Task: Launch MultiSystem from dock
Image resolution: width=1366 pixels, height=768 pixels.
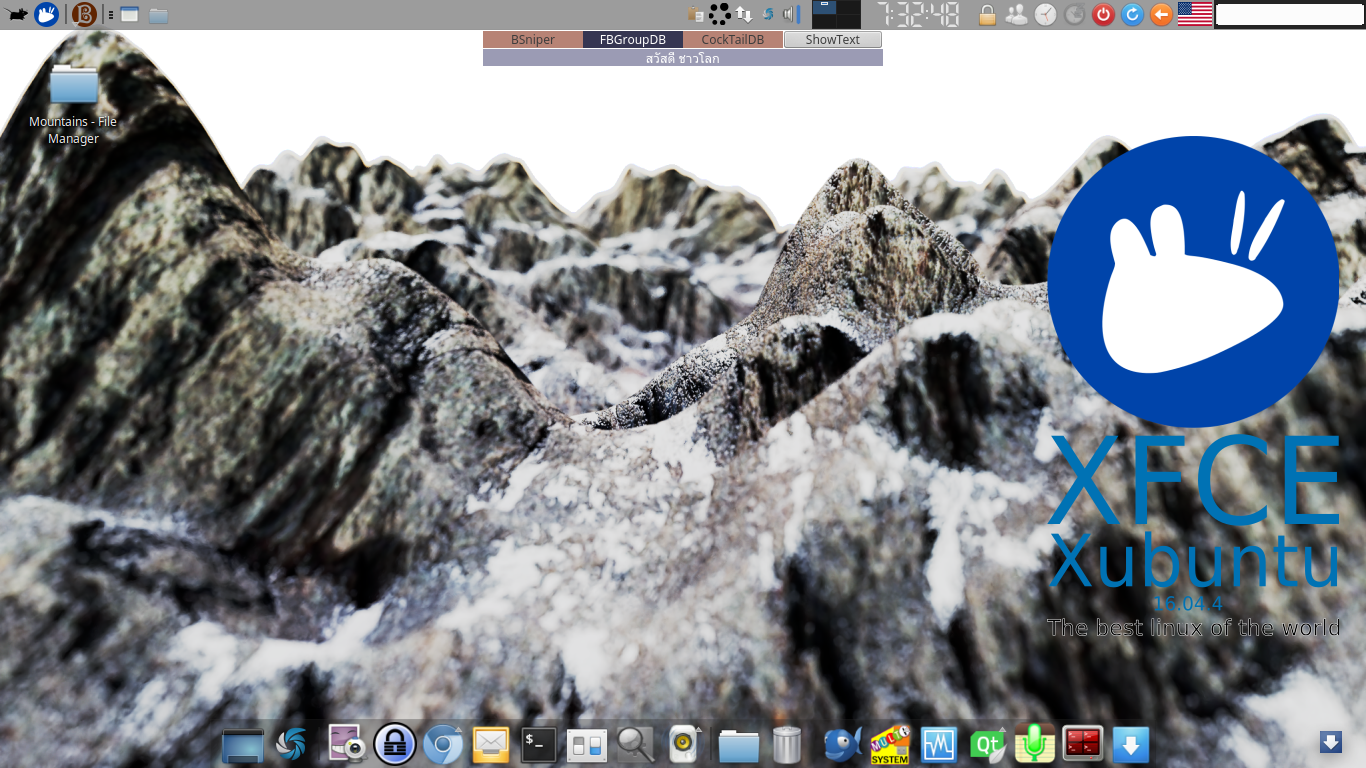Action: (x=890, y=745)
